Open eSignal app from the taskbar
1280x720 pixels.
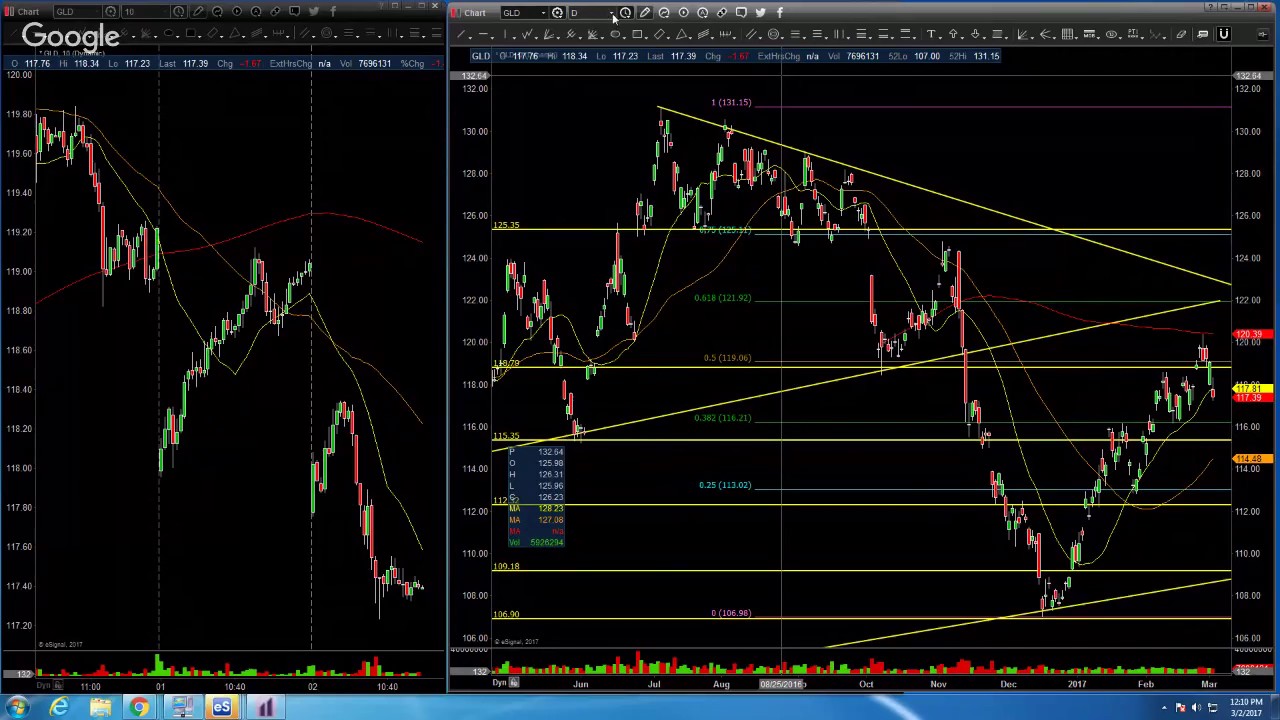[221, 708]
